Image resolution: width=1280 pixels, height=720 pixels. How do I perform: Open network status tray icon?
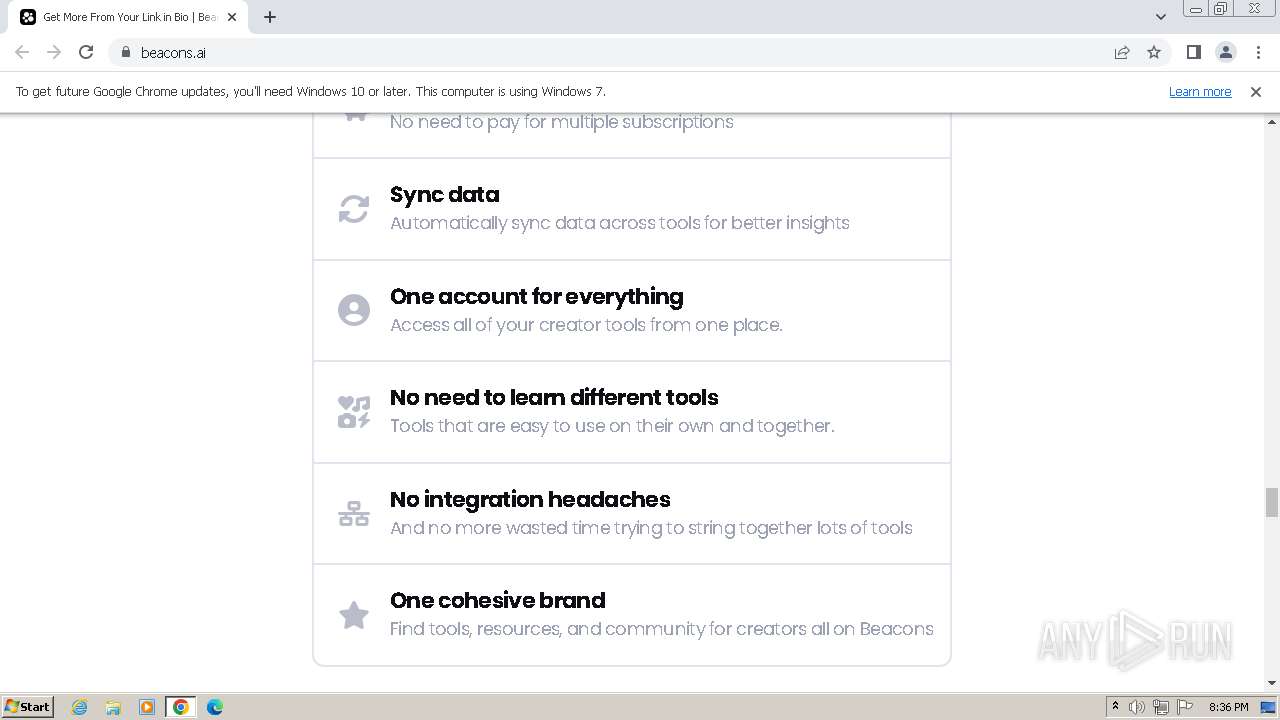[x=1161, y=707]
